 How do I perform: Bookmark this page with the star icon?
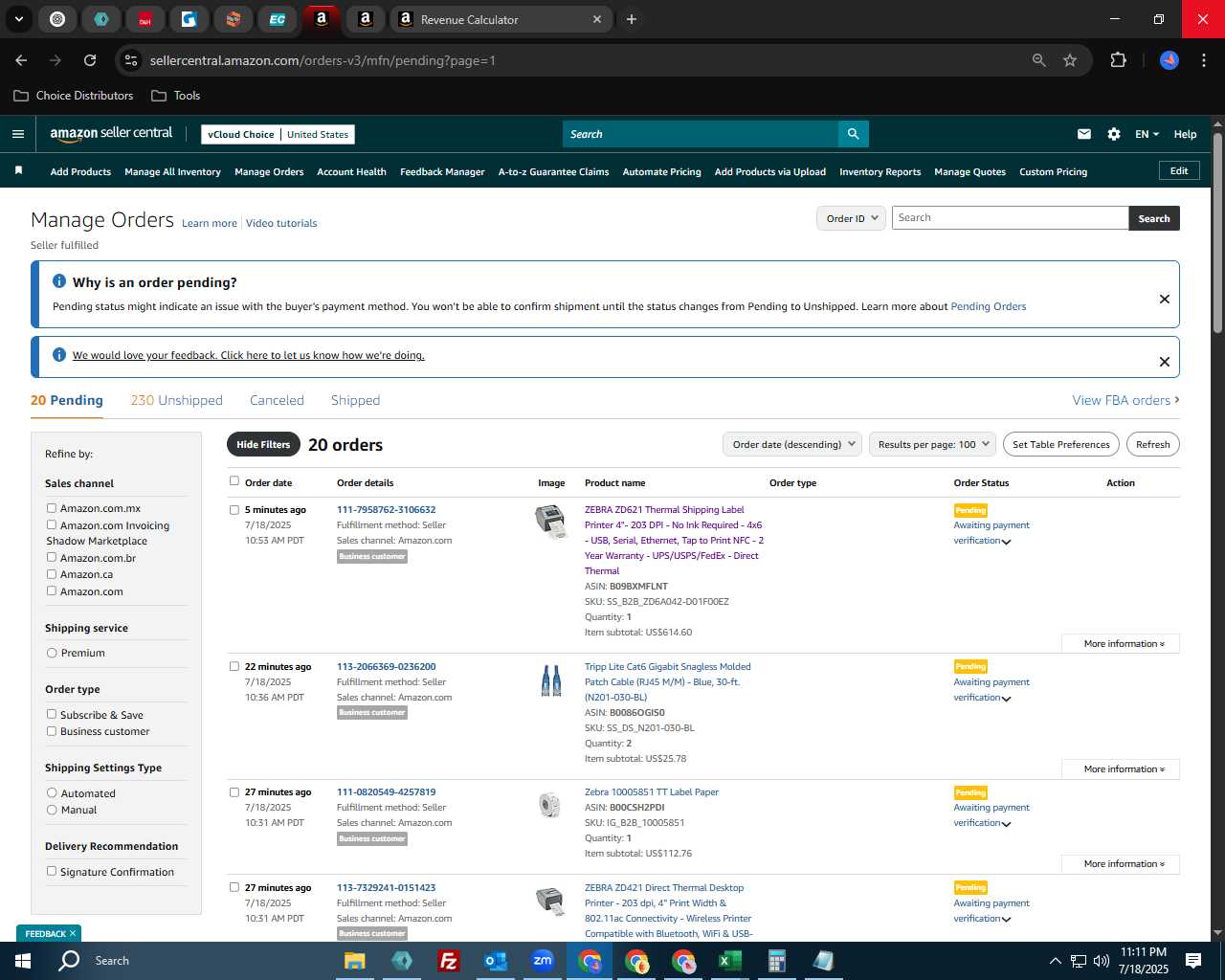(x=1070, y=60)
